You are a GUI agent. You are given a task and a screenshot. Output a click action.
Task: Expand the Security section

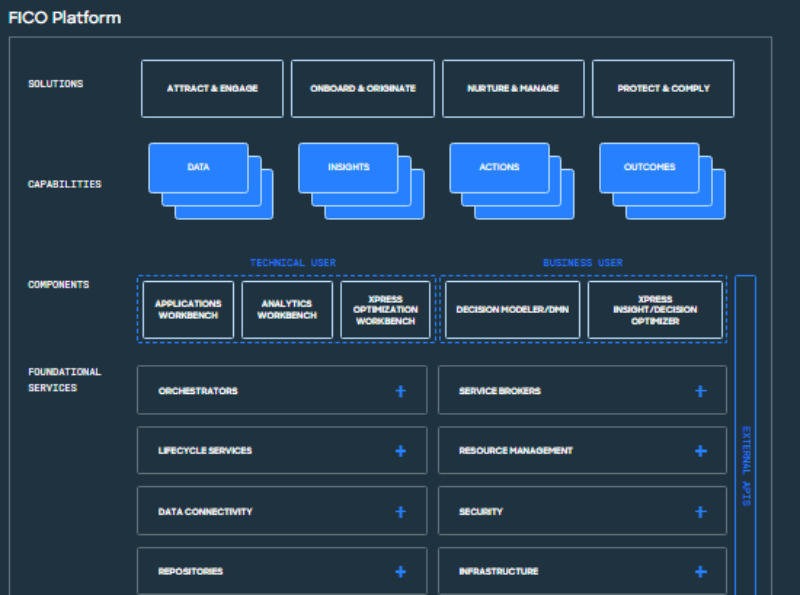point(699,510)
